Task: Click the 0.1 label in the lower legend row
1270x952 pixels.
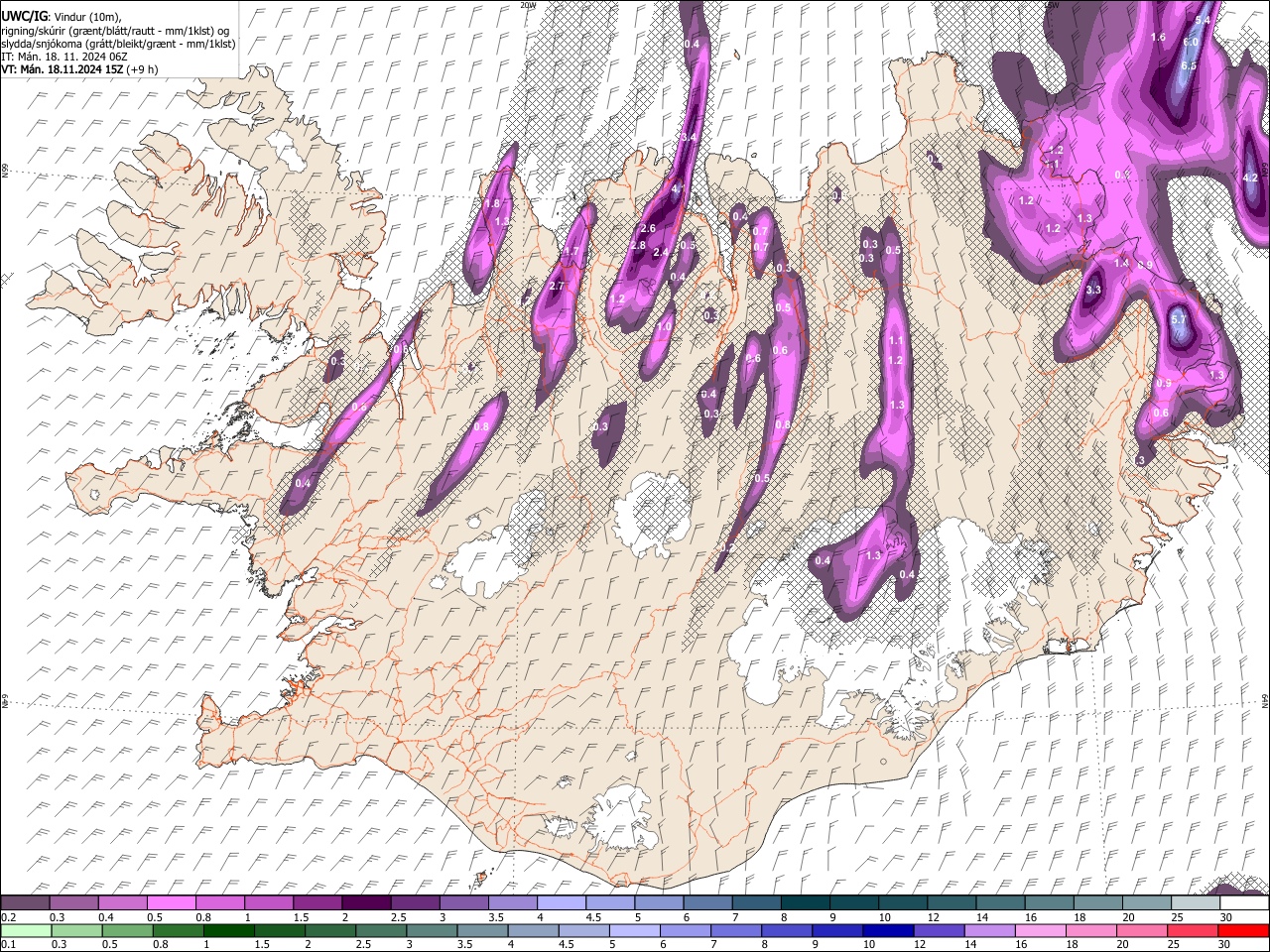Action: (x=8, y=944)
